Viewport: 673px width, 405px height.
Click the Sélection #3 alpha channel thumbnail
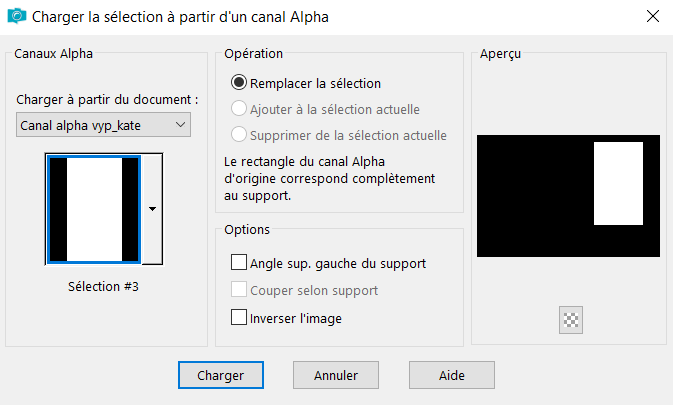[94, 209]
